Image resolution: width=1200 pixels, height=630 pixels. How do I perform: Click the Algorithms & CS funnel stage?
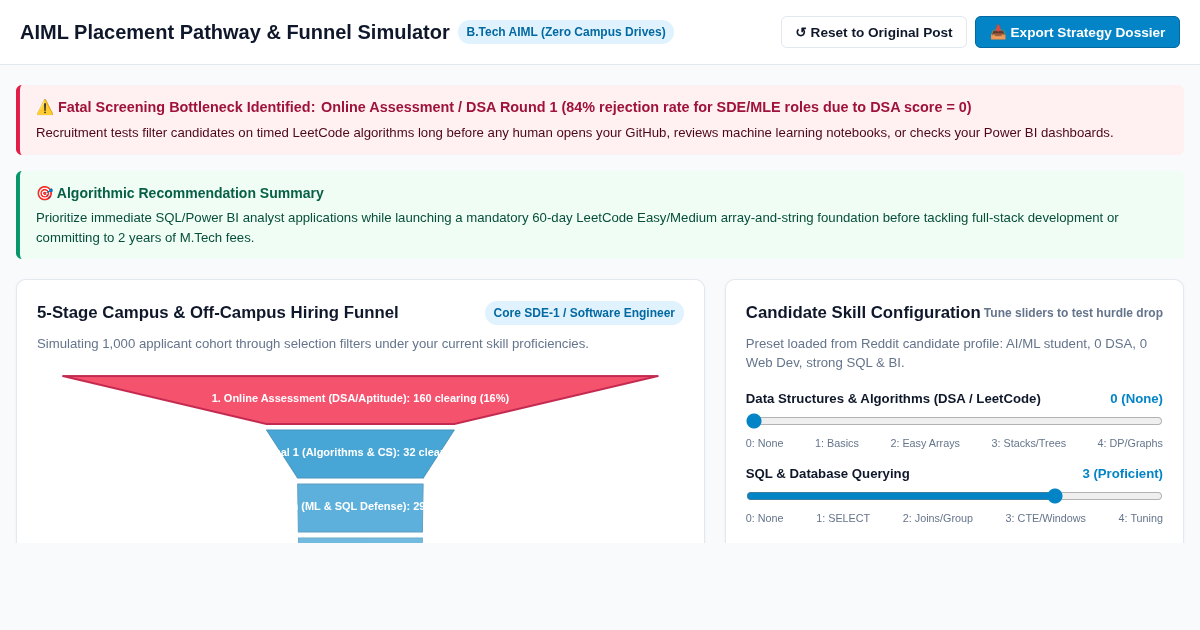click(x=360, y=453)
